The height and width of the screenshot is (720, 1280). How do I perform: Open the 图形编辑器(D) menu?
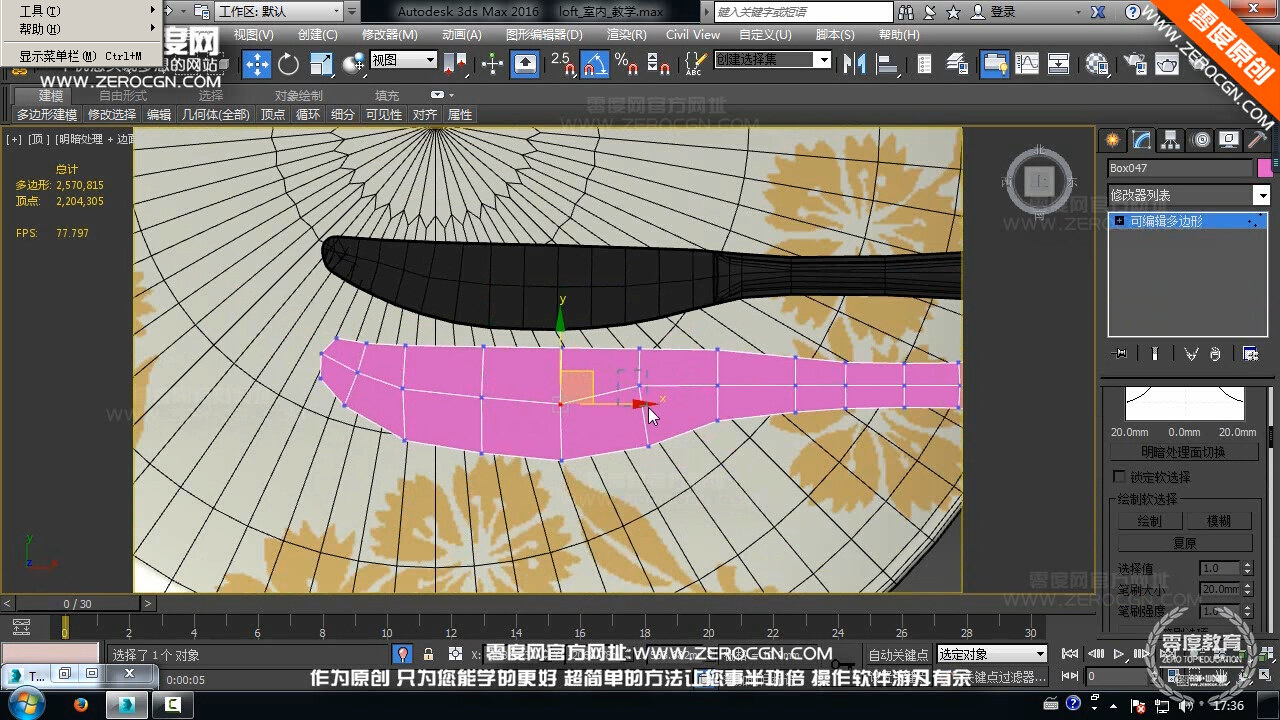544,34
